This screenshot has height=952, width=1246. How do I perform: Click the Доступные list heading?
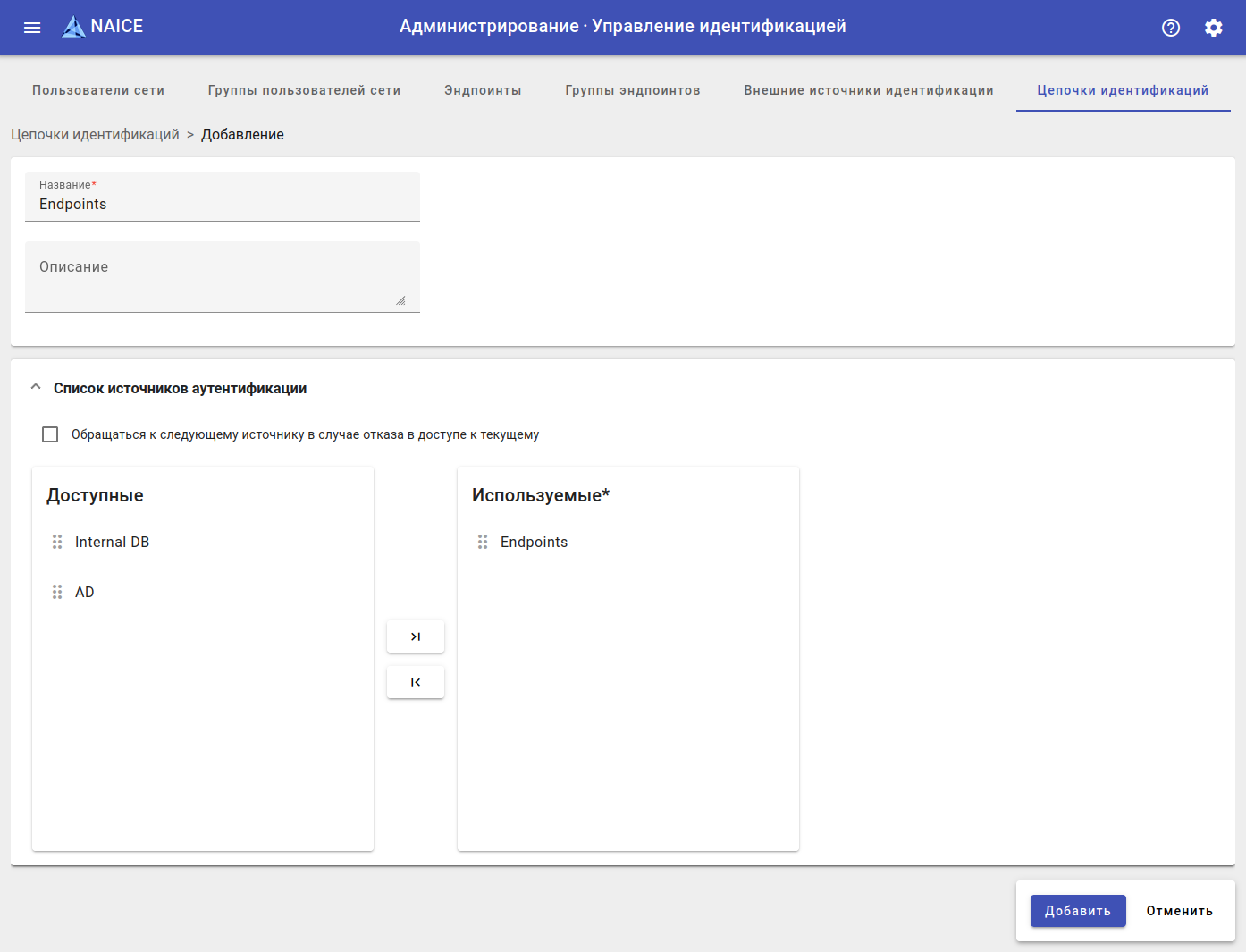point(95,495)
